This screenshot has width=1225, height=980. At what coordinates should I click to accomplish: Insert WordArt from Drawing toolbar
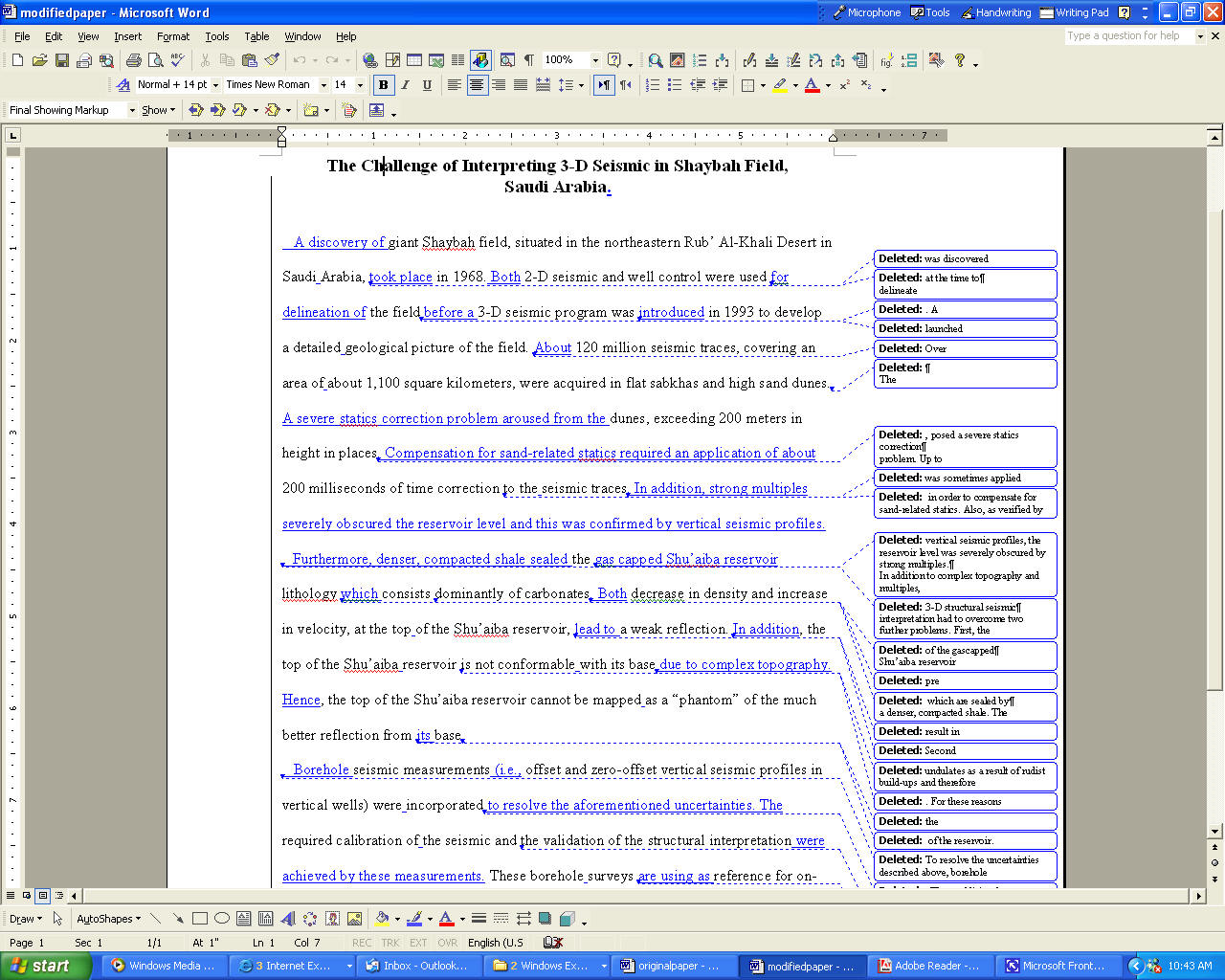(288, 919)
